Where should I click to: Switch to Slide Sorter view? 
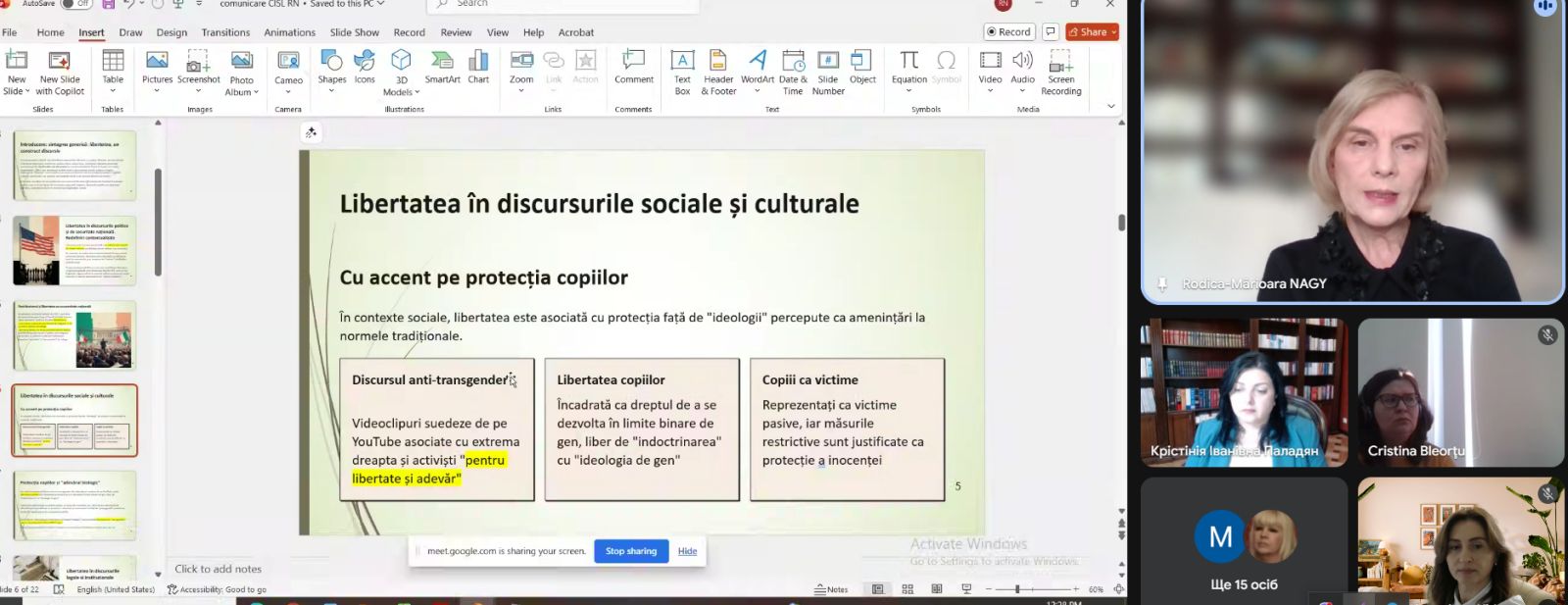tap(907, 589)
